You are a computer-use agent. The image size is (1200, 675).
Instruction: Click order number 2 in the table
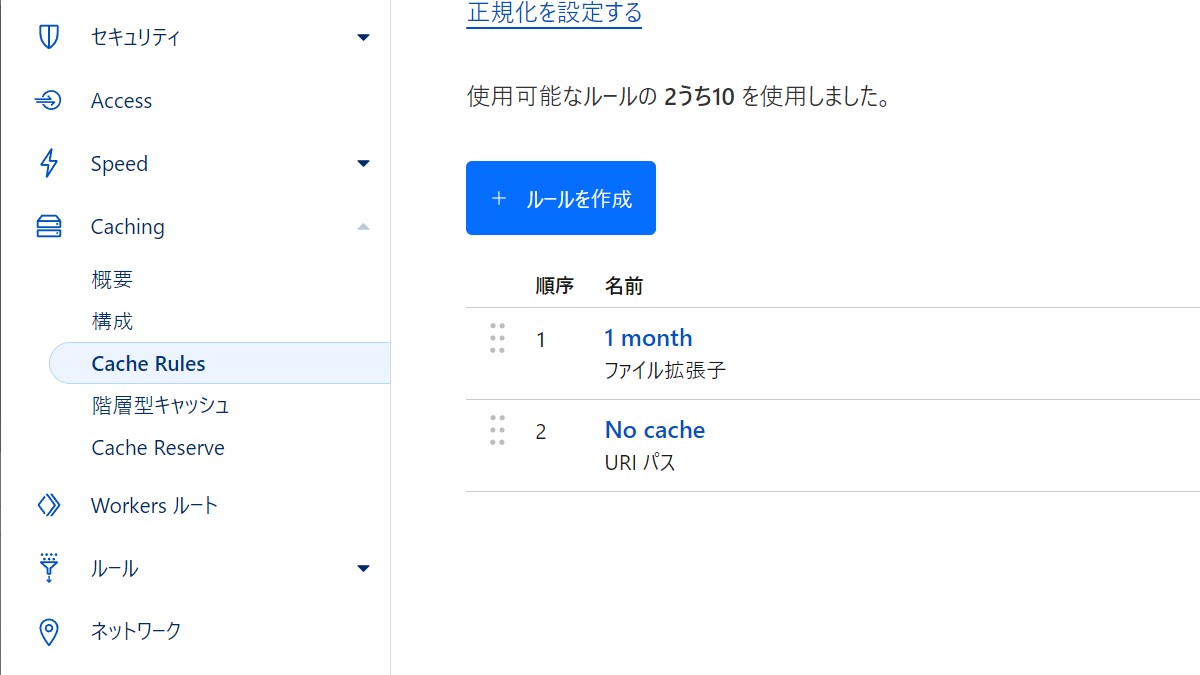541,432
